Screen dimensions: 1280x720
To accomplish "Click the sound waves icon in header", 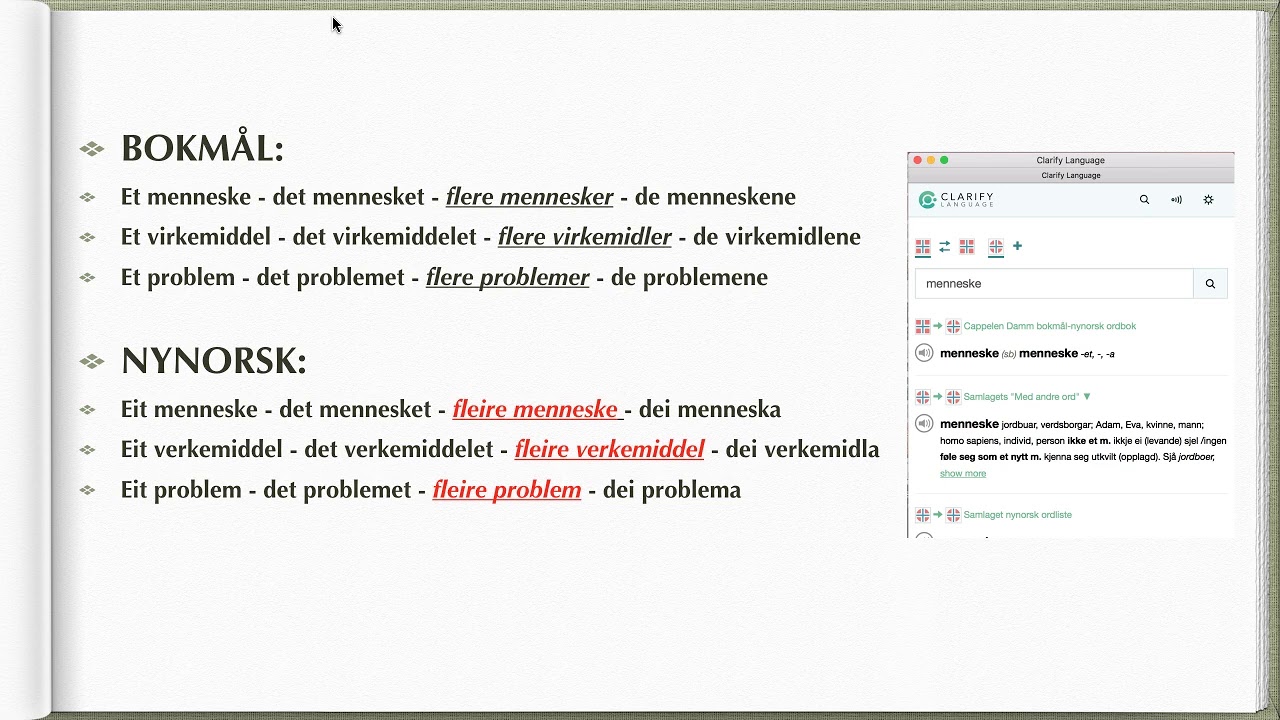I will 1176,200.
